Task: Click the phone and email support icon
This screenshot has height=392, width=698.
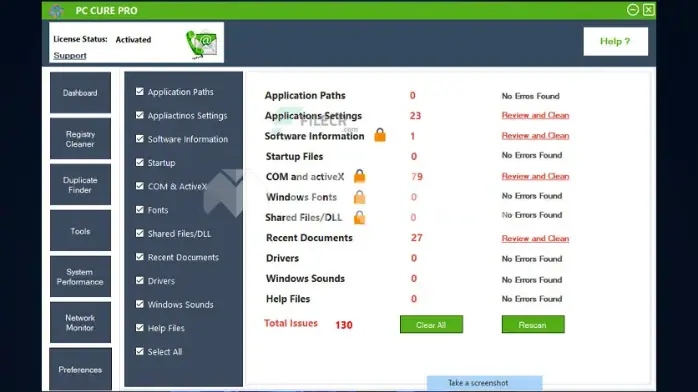Action: 201,44
